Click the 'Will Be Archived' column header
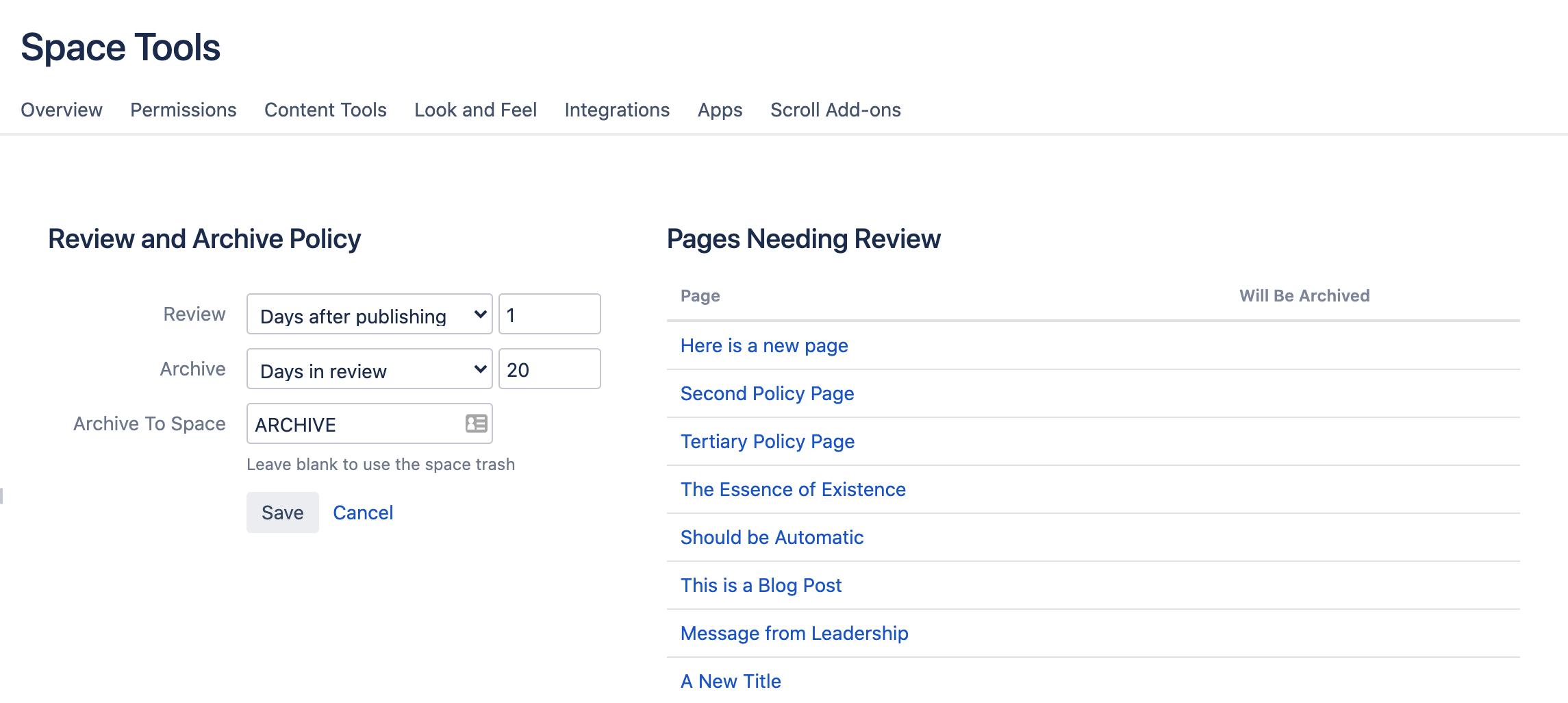The height and width of the screenshot is (703, 1568). click(1304, 296)
